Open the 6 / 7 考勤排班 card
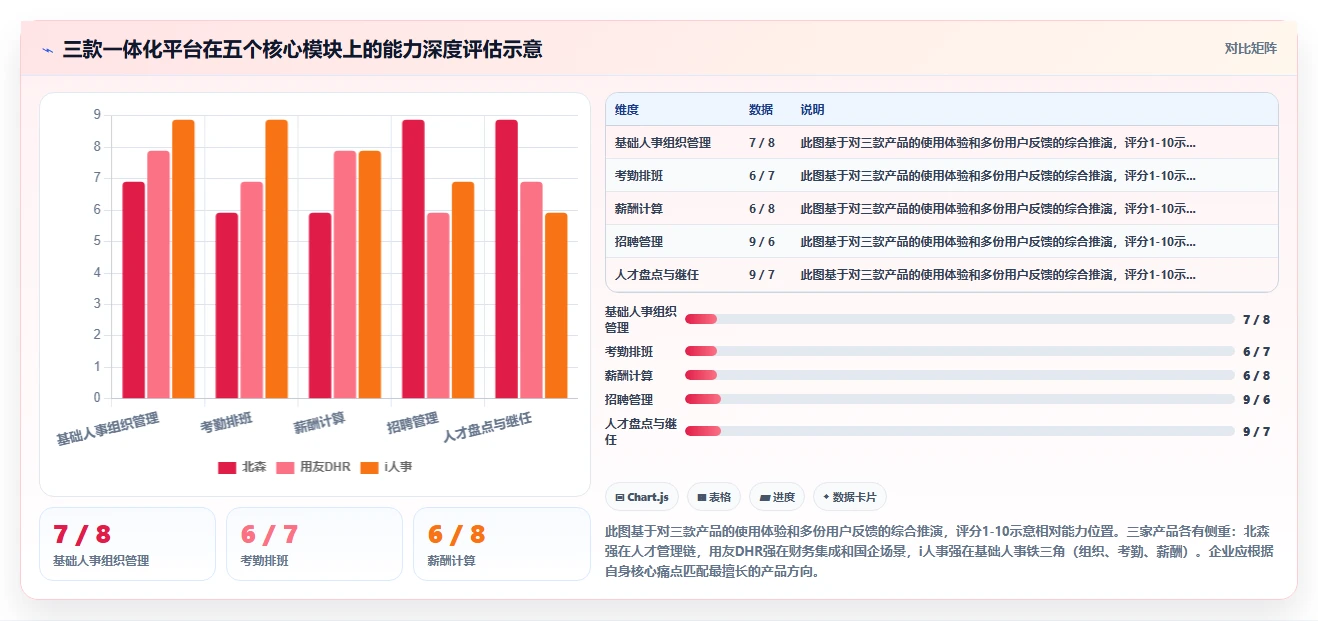Viewport: 1318px width, 621px height. 314,544
